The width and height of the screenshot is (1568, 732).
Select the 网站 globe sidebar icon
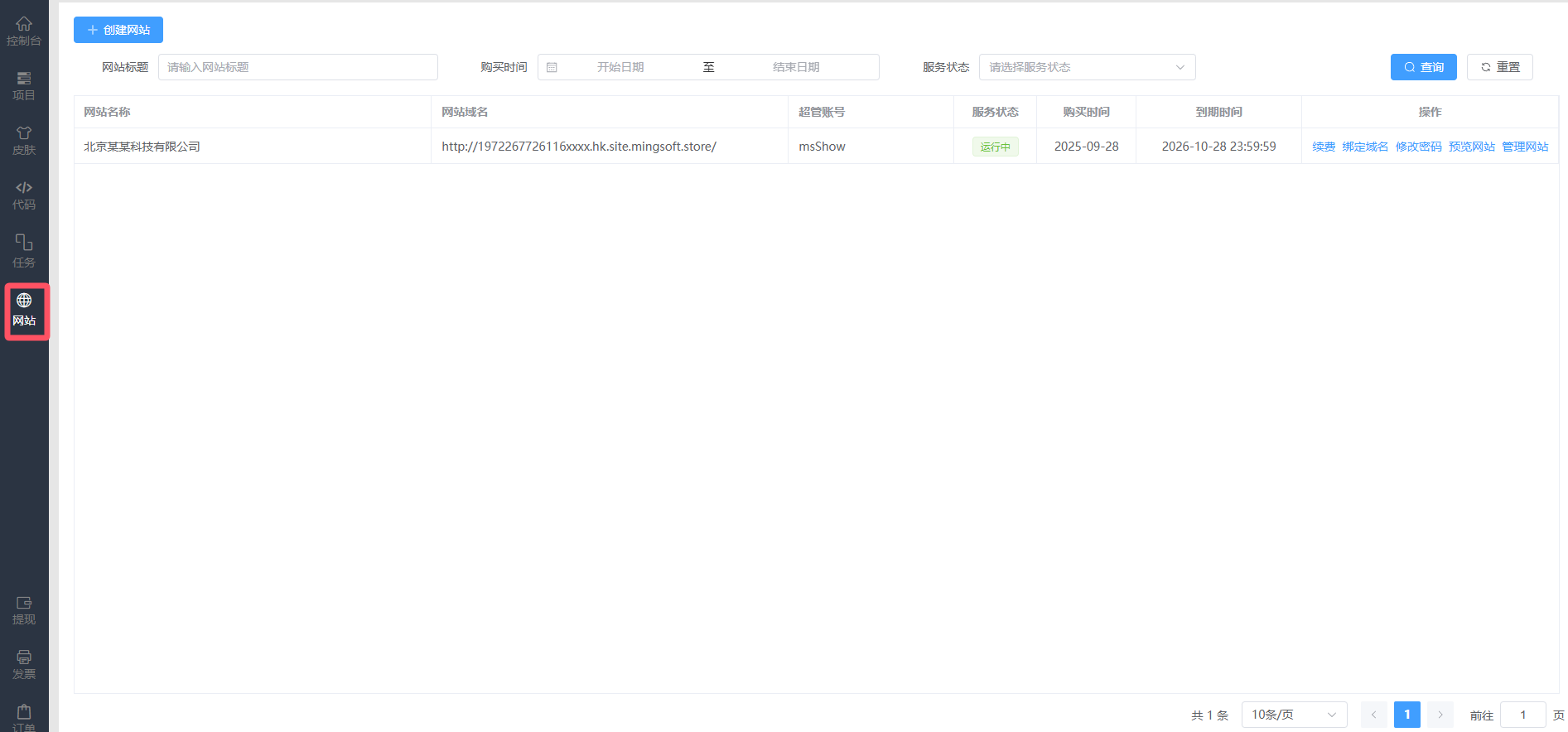(24, 310)
